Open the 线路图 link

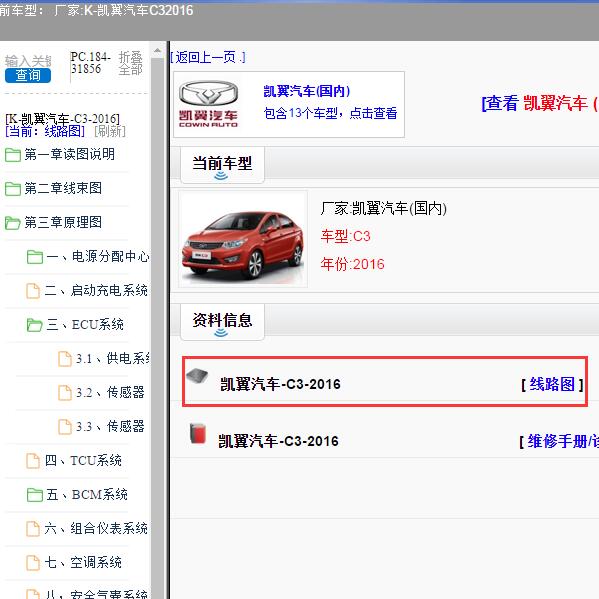(x=552, y=384)
